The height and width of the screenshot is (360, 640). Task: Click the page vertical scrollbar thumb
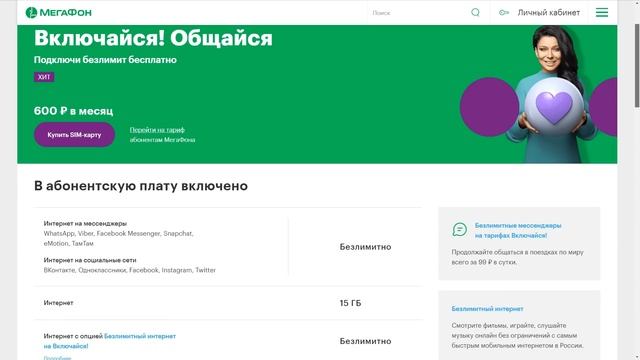[636, 65]
